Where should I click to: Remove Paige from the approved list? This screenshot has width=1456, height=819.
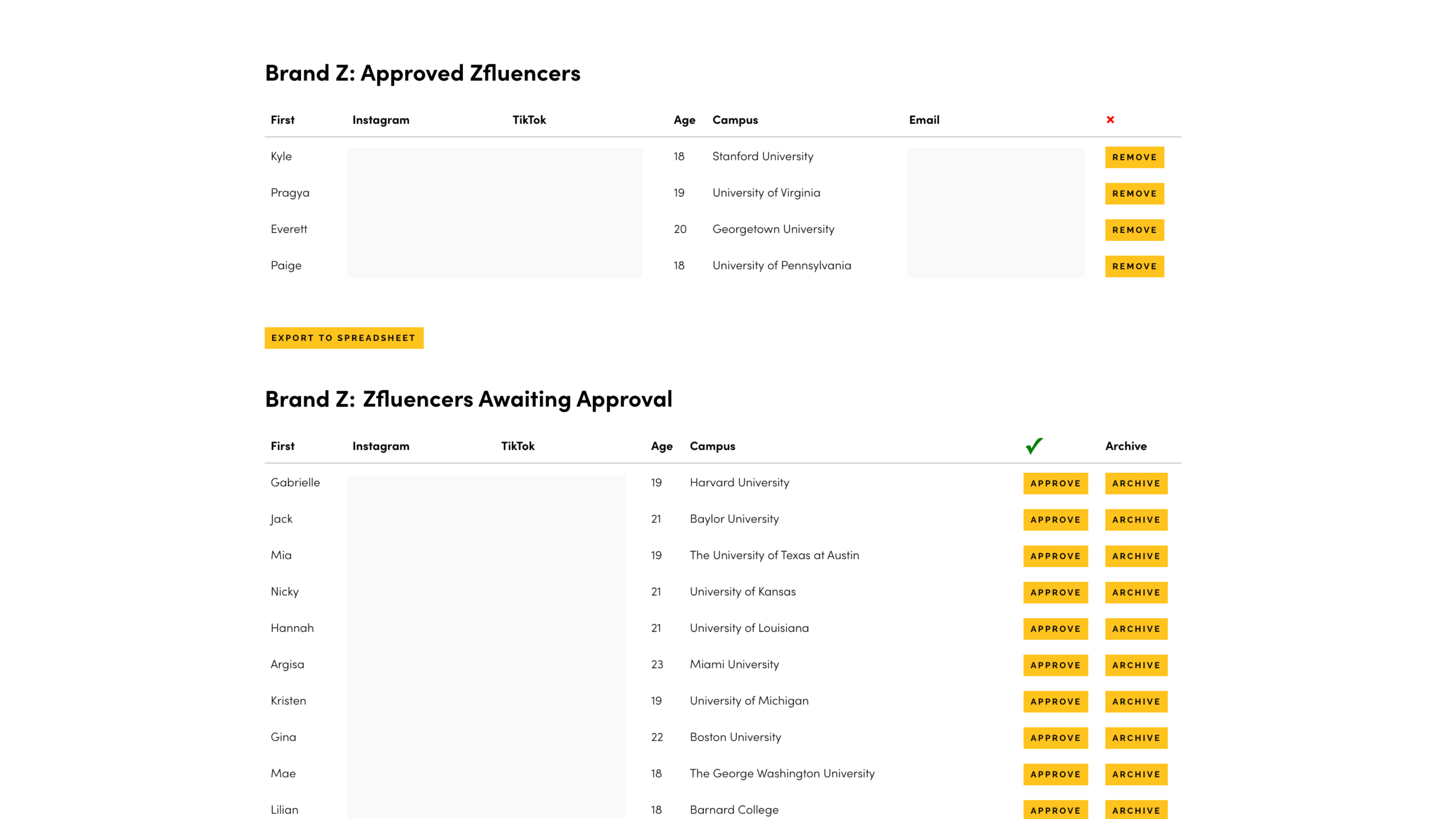tap(1134, 266)
